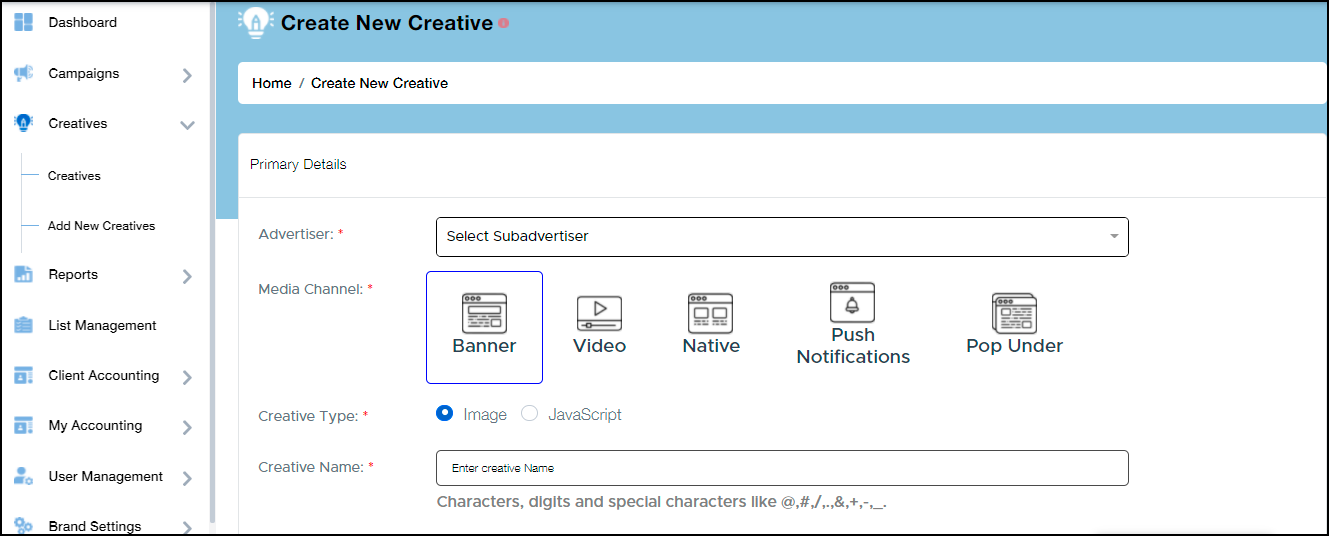Click the Reports chart icon in sidebar
Screen dimensions: 1329x536
click(x=24, y=275)
